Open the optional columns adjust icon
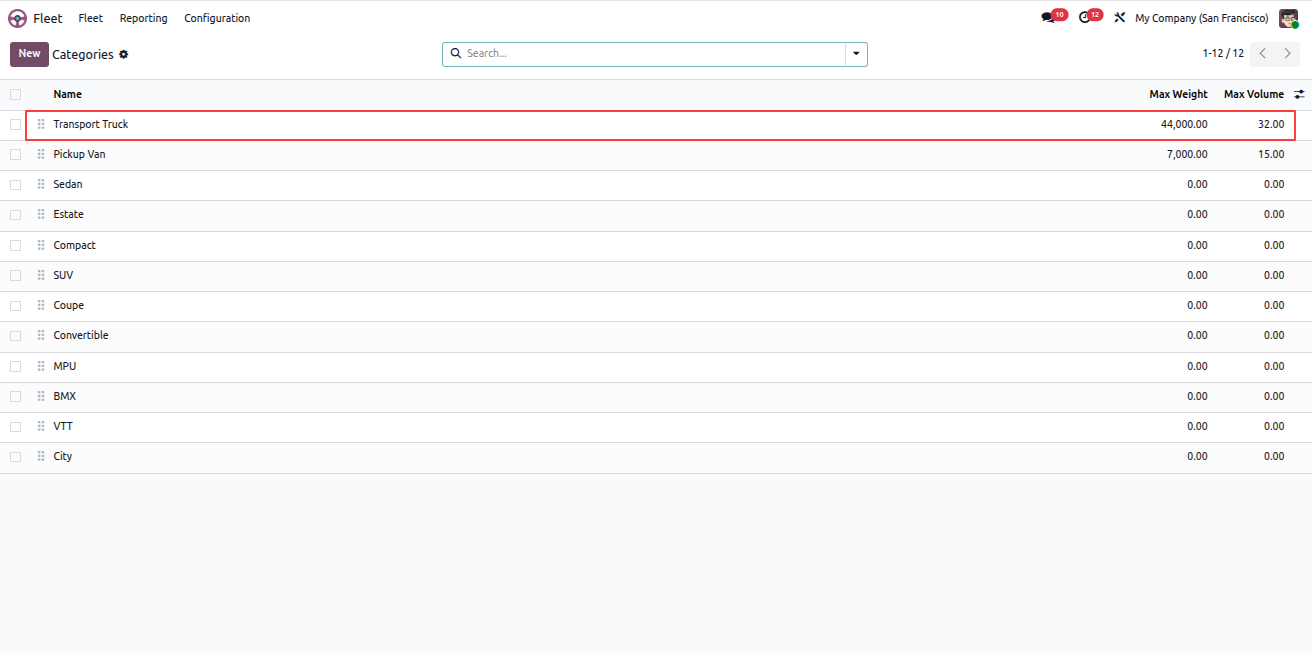This screenshot has height=655, width=1312. [x=1299, y=94]
